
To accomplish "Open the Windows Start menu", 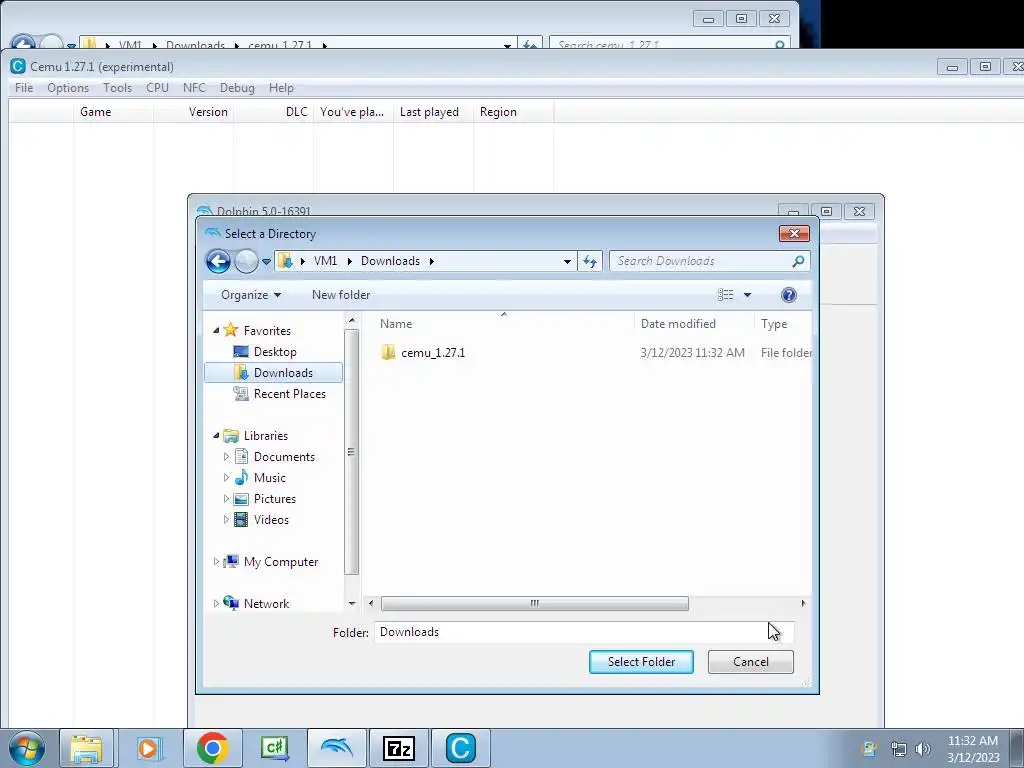I will 27,748.
